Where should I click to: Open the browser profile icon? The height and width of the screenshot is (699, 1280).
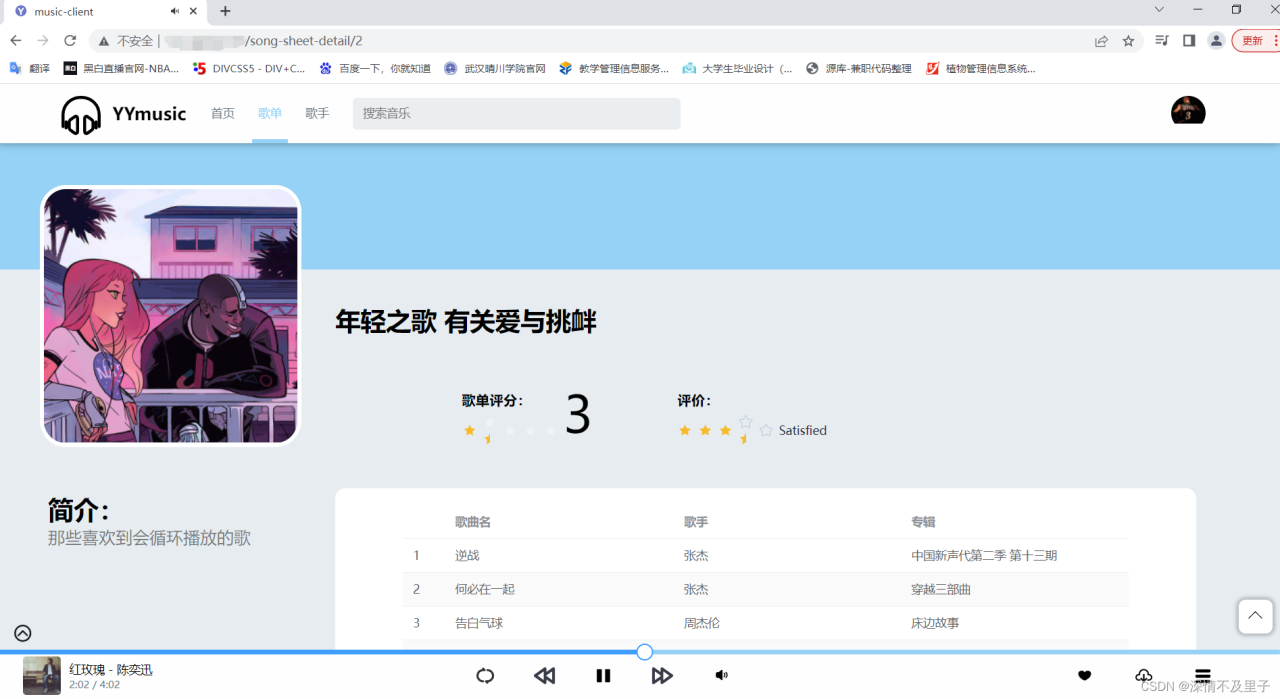[1216, 41]
